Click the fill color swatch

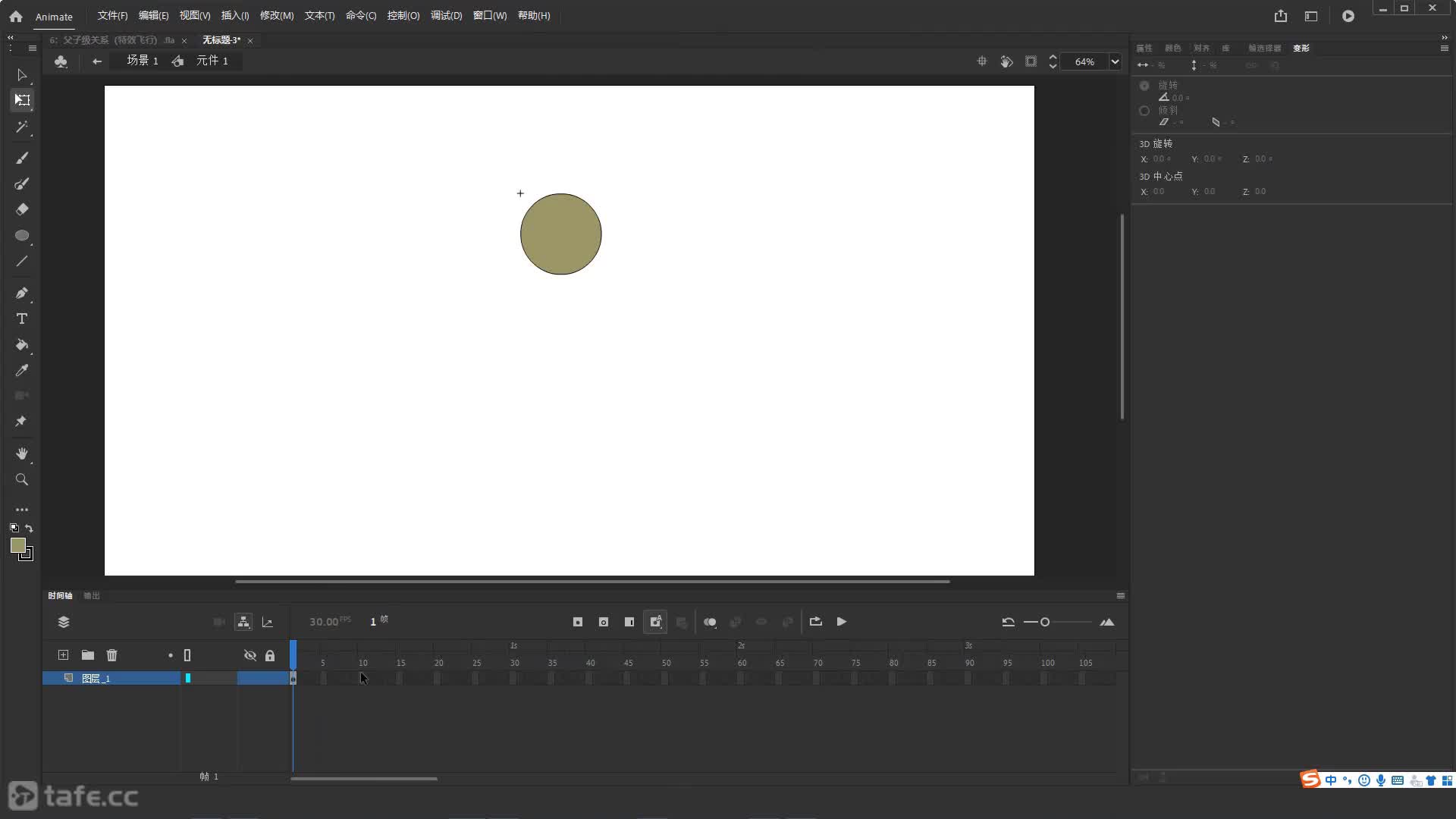point(17,544)
